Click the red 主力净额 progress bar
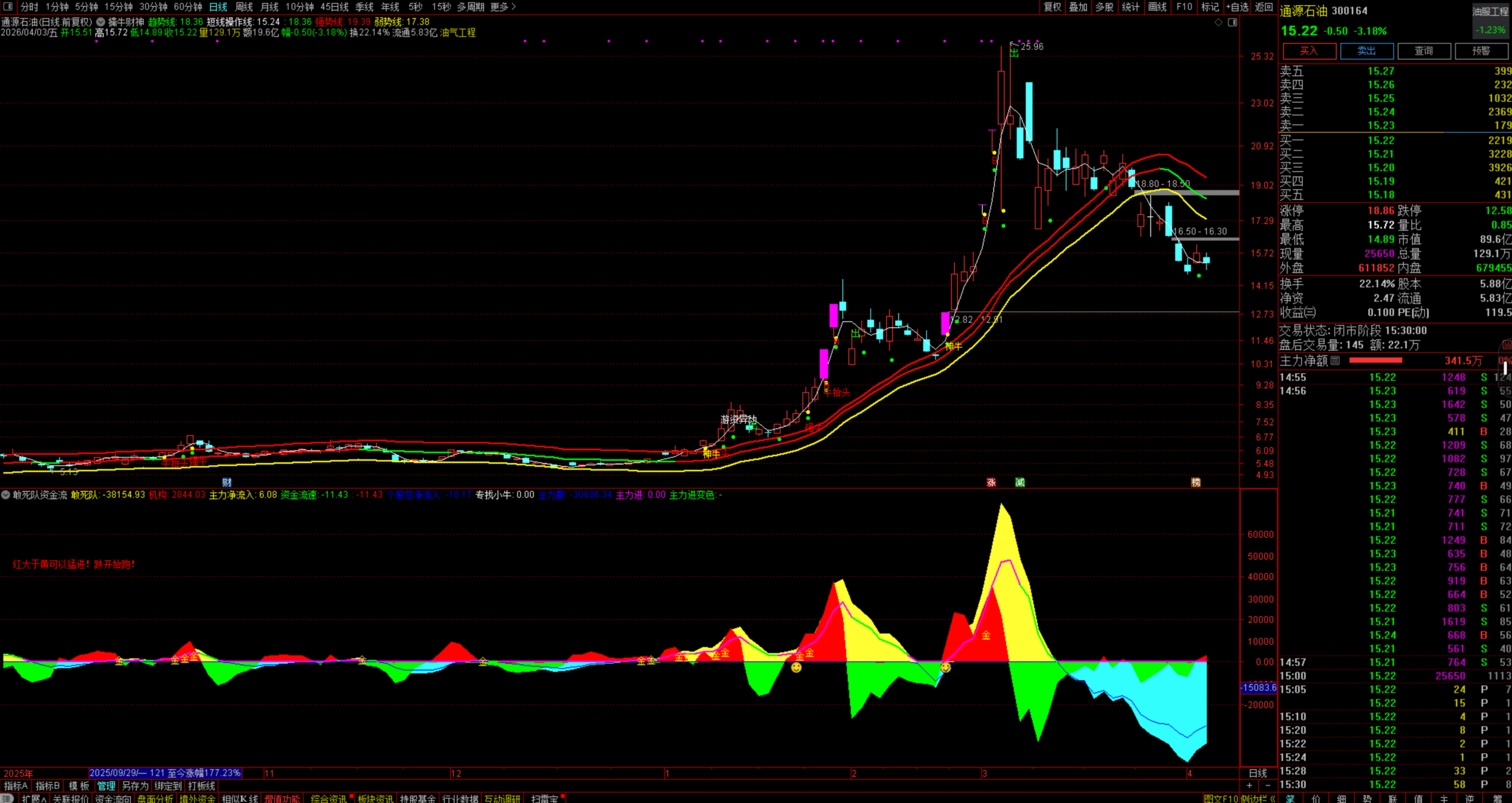Viewport: 1512px width, 803px height. tap(1376, 360)
